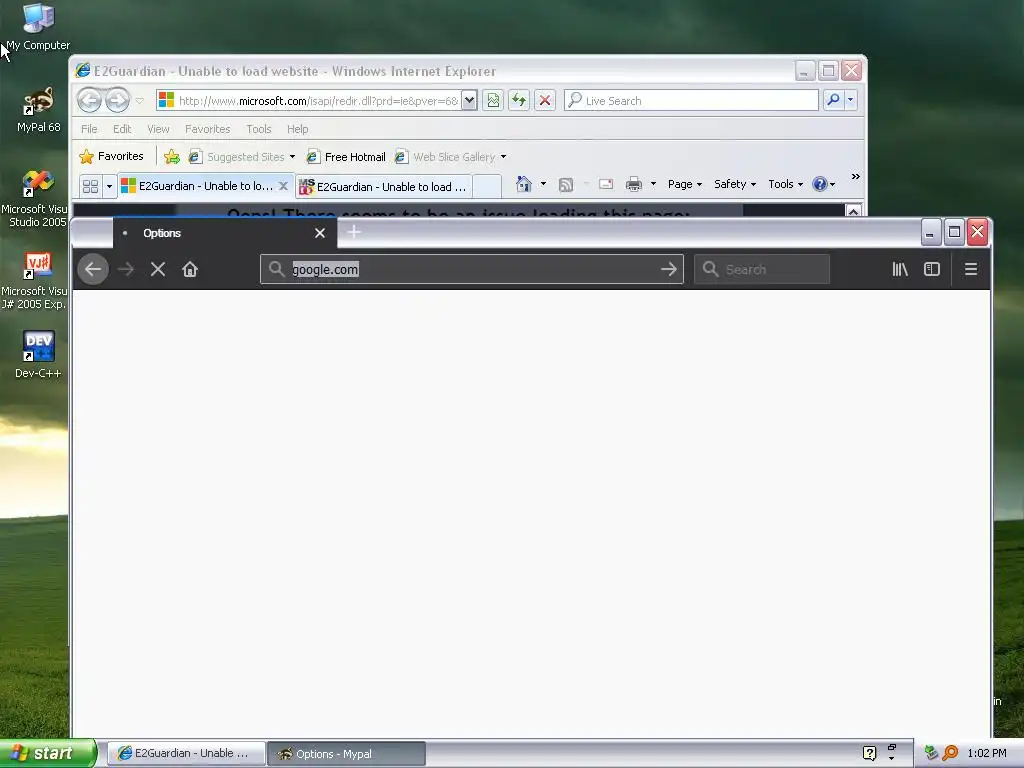Open IE recent pages dropdown arrow
The image size is (1024, 768).
[139, 101]
